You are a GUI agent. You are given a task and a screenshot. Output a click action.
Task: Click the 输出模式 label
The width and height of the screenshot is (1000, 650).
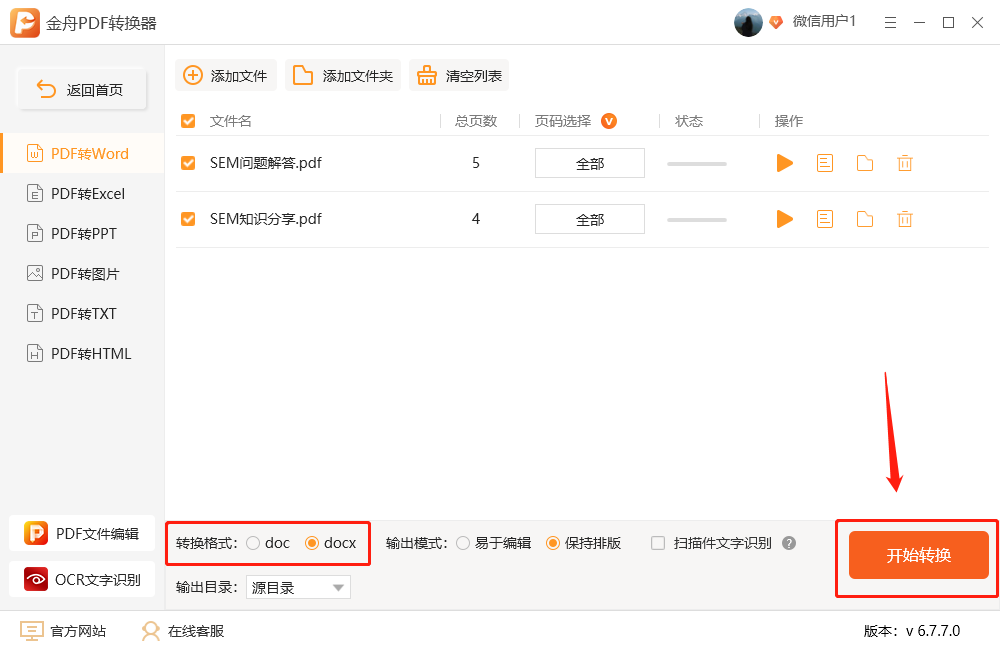(416, 543)
